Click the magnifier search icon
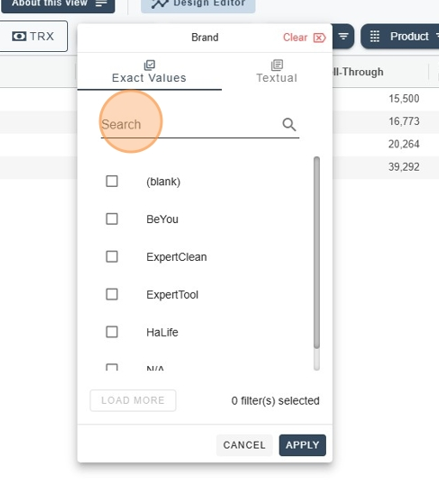 [x=289, y=125]
